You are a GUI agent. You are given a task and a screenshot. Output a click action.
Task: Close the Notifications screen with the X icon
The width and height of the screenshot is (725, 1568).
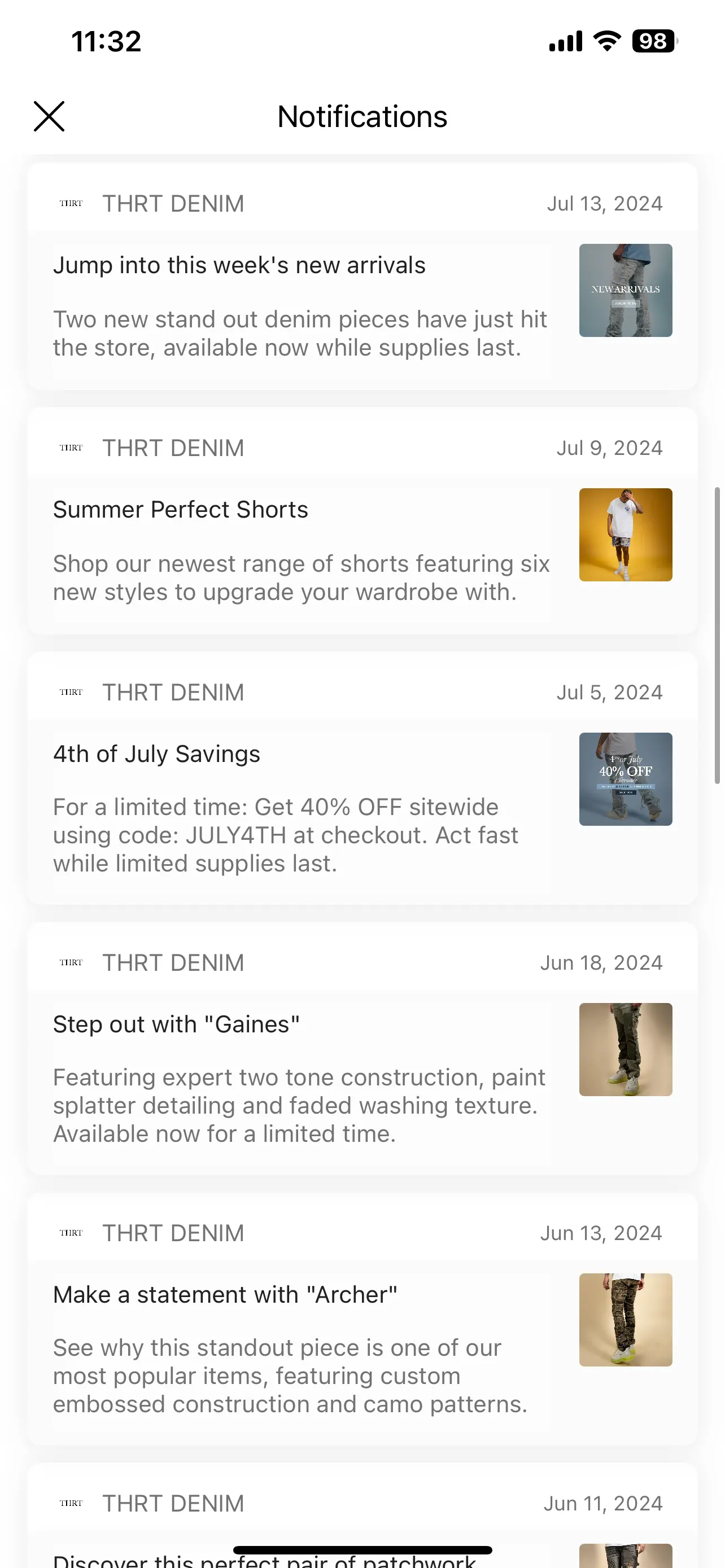pos(49,116)
